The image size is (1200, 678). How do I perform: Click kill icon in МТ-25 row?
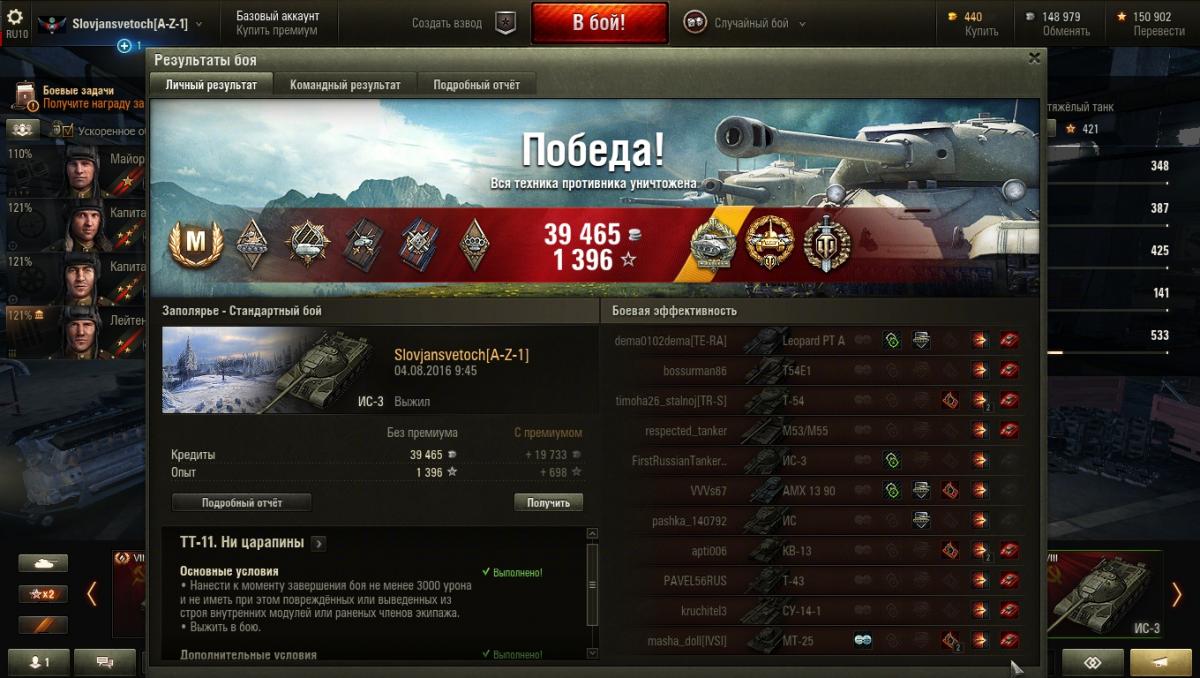tap(1009, 641)
